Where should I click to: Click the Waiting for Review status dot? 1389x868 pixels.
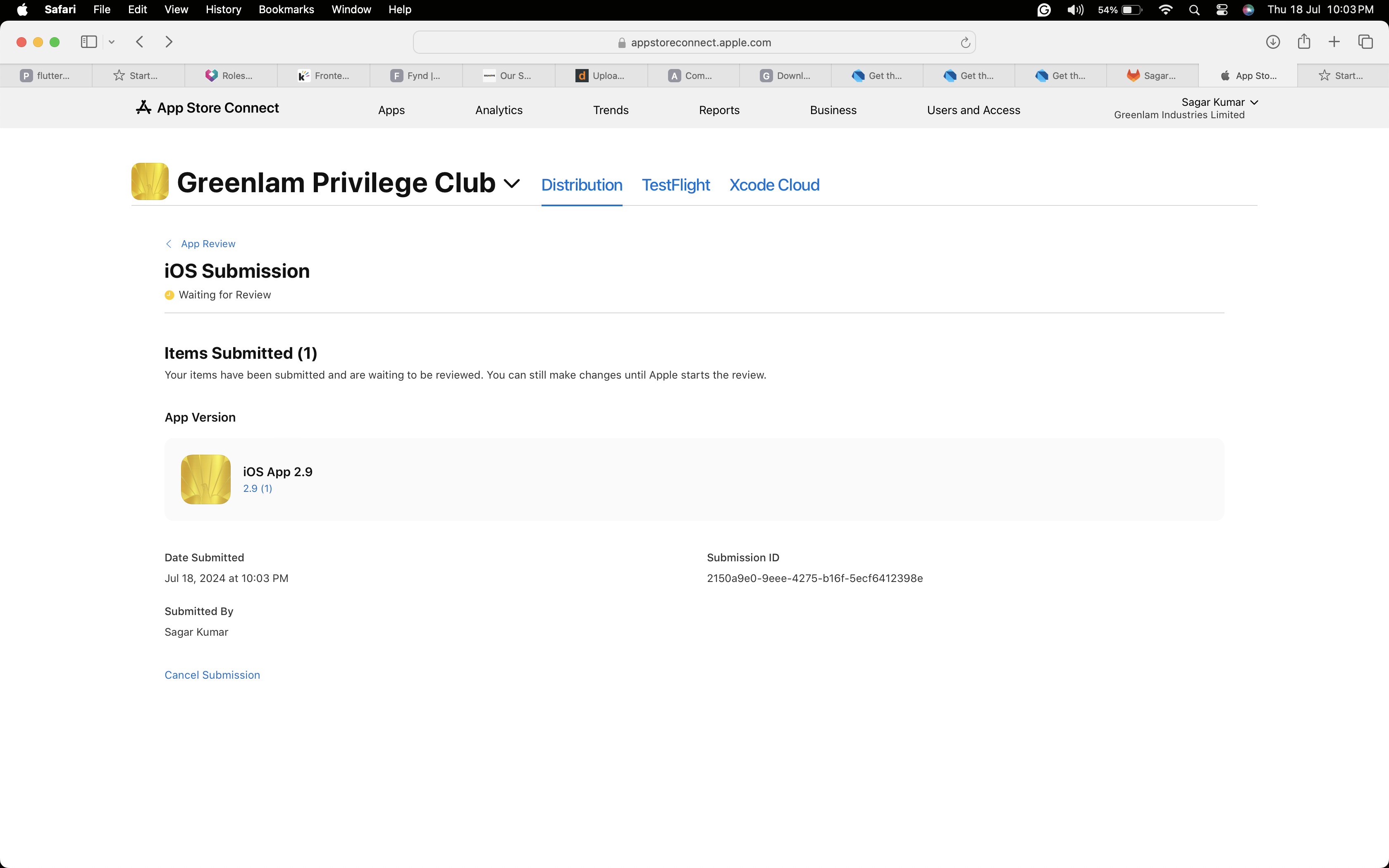(169, 295)
